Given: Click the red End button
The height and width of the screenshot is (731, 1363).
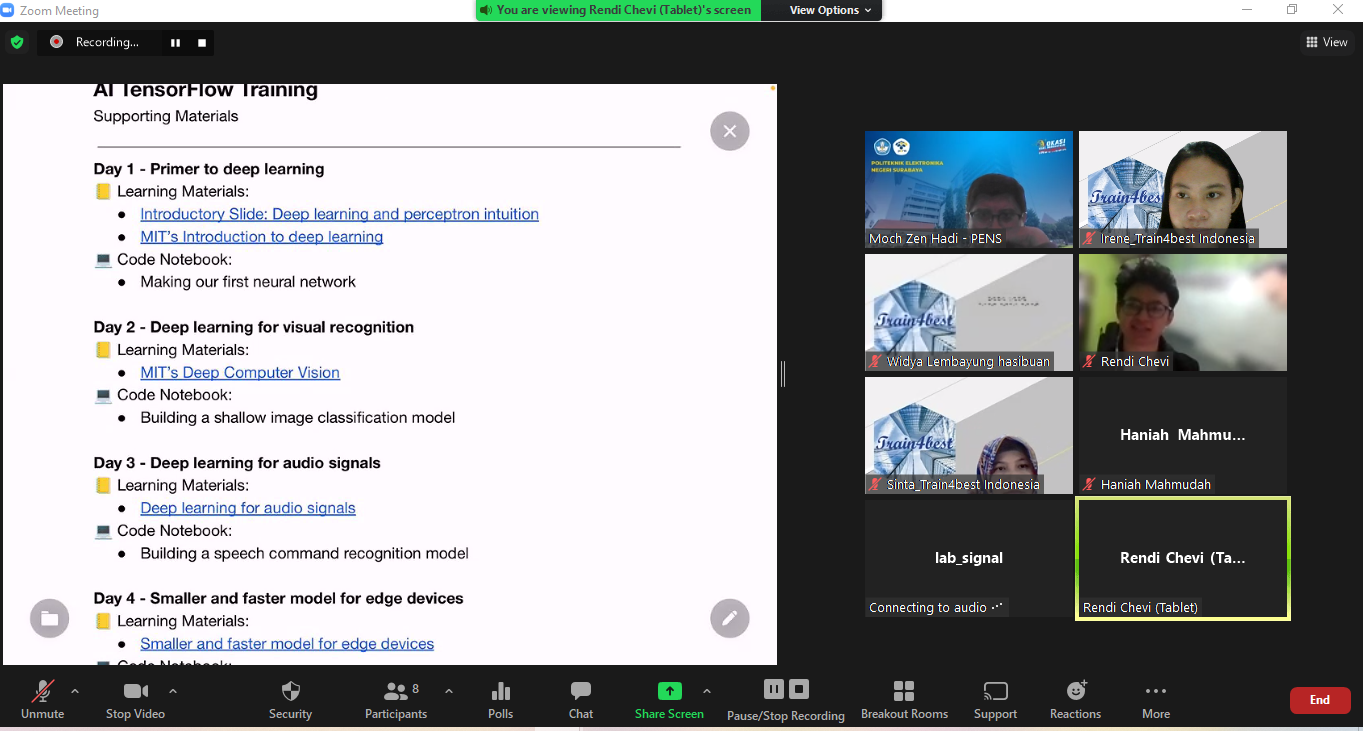Looking at the screenshot, I should [x=1320, y=700].
